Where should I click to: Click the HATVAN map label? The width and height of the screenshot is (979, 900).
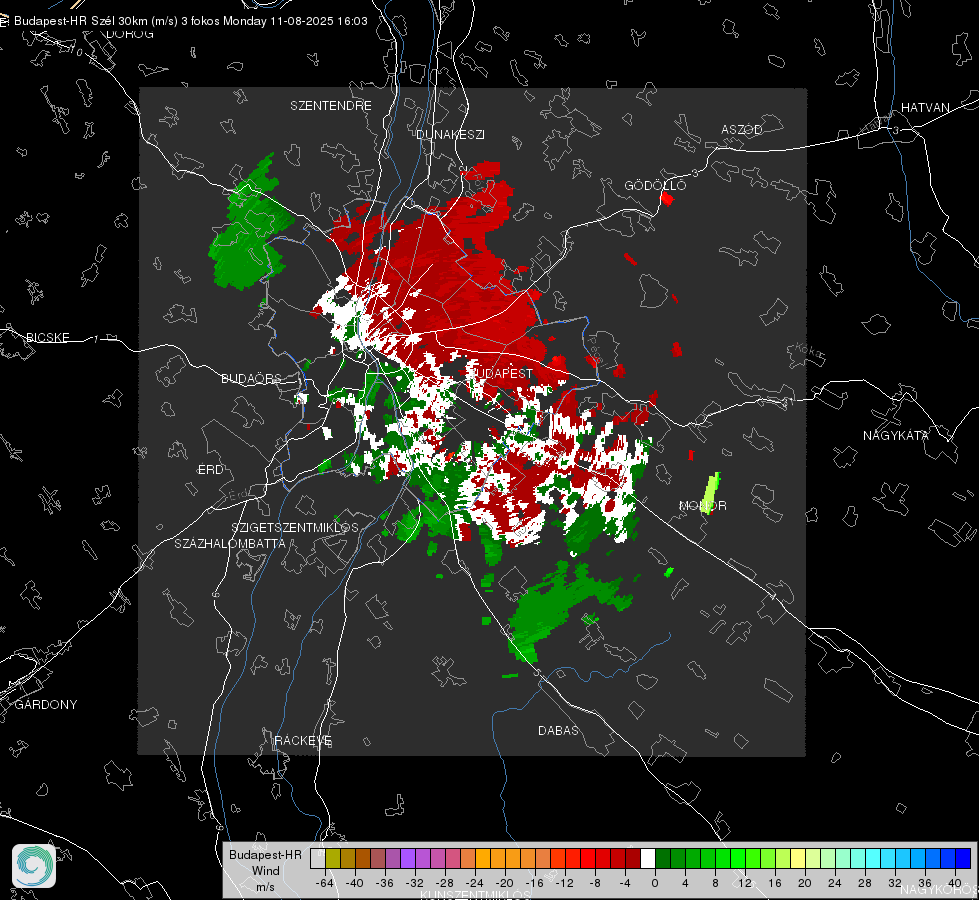click(925, 108)
